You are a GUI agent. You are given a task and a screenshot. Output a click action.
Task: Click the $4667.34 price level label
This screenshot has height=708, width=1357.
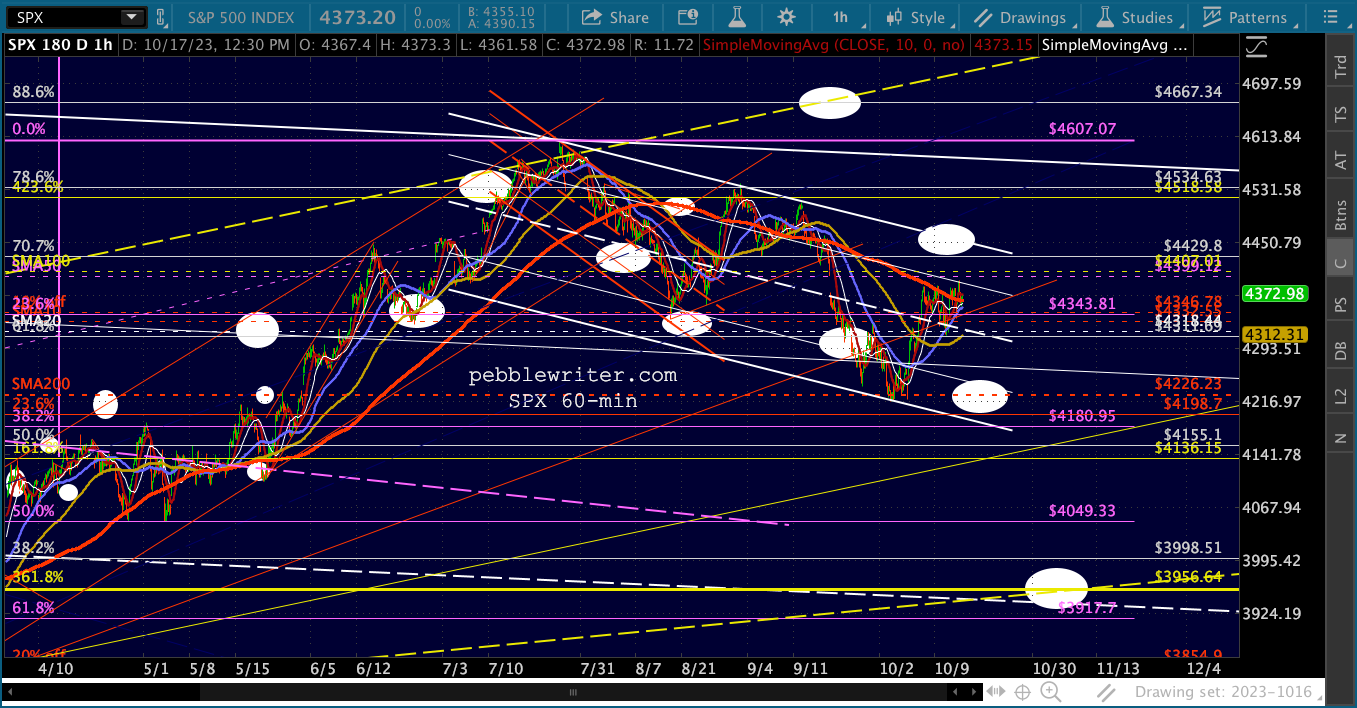(1188, 91)
